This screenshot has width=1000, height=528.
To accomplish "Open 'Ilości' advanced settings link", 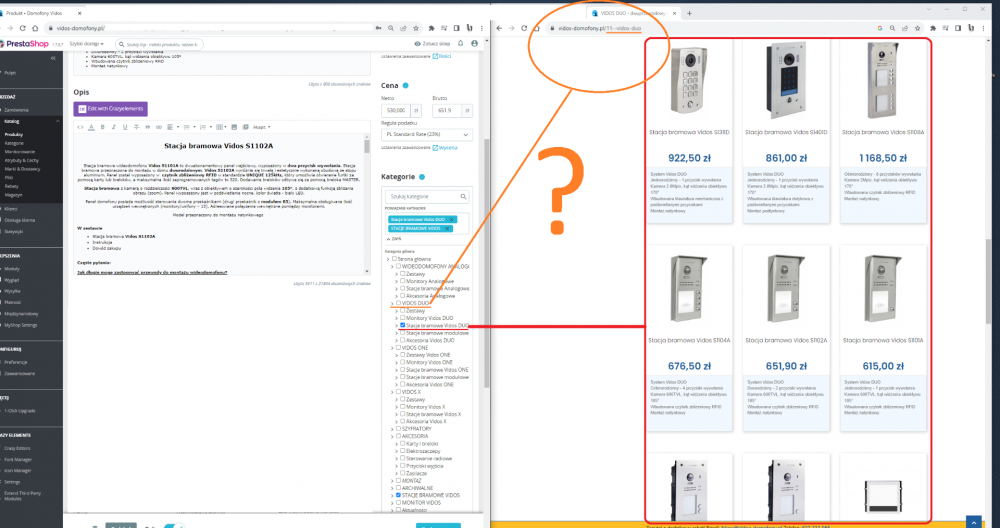I will (x=442, y=56).
